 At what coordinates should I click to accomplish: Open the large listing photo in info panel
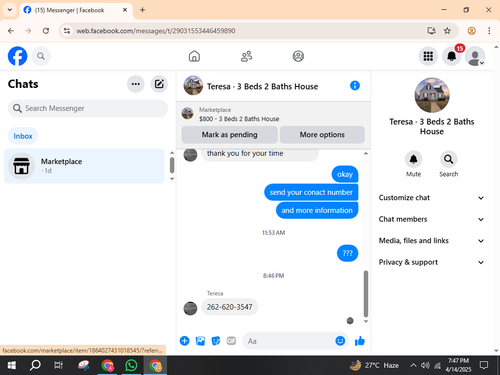[432, 95]
